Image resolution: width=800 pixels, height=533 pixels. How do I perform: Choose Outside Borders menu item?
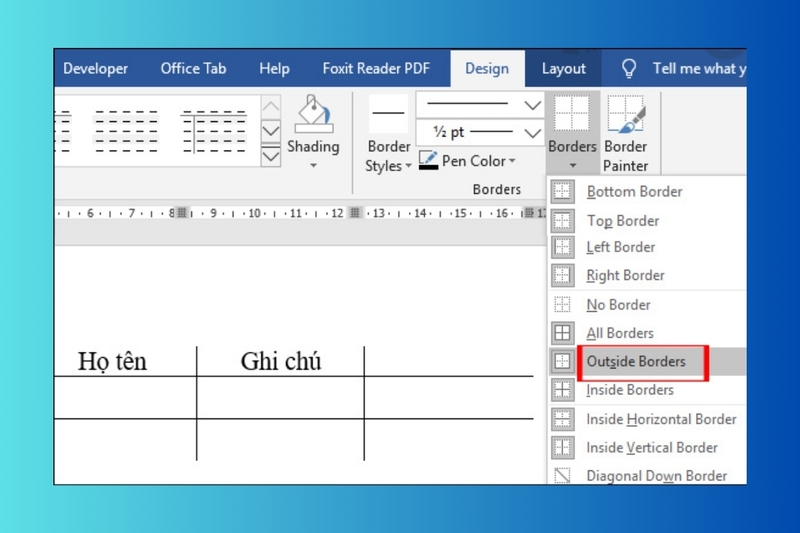pos(647,361)
